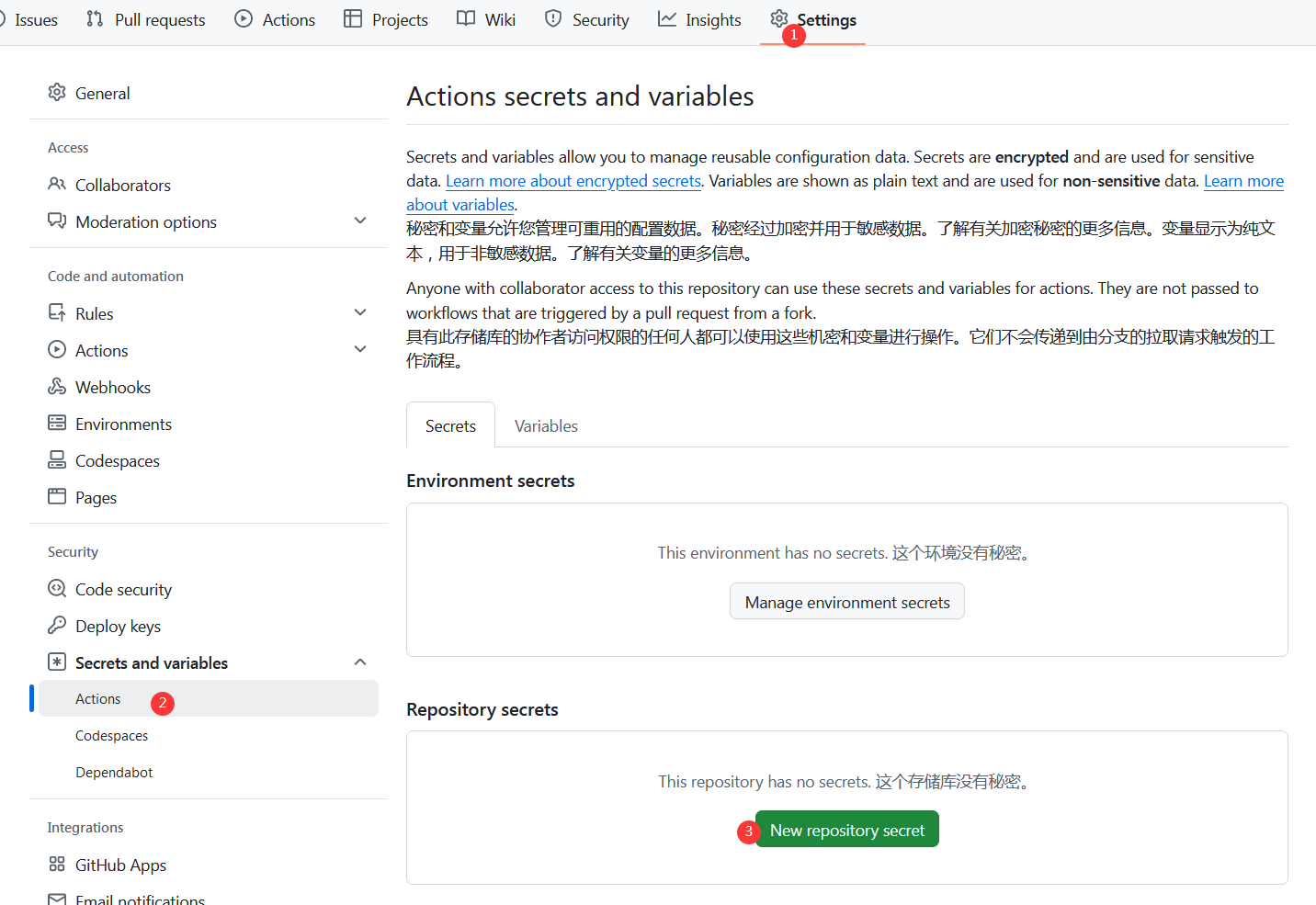
Task: Open the Insights tab
Action: [699, 19]
